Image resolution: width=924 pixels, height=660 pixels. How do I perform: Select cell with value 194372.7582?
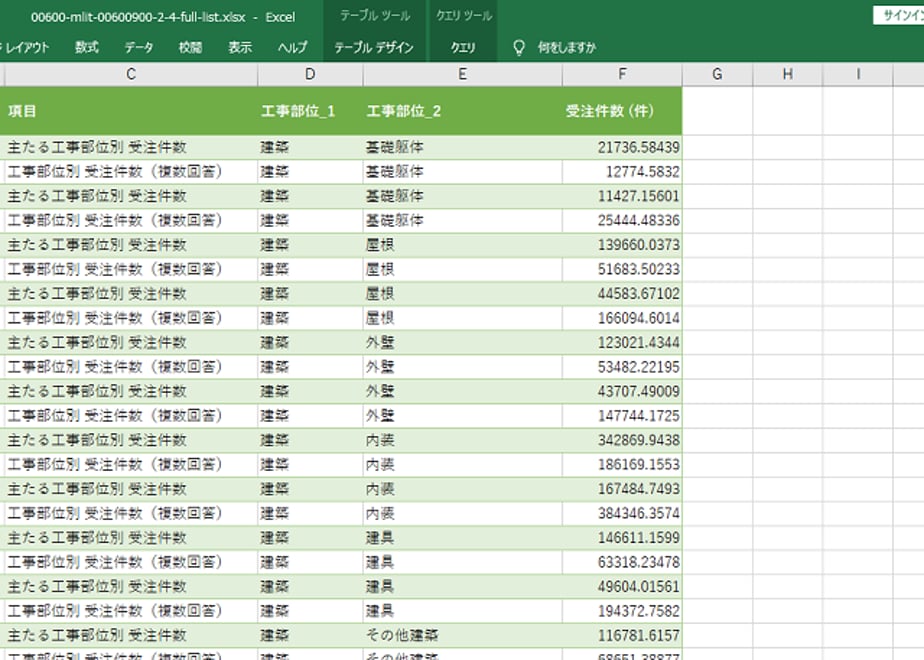pyautogui.click(x=622, y=612)
